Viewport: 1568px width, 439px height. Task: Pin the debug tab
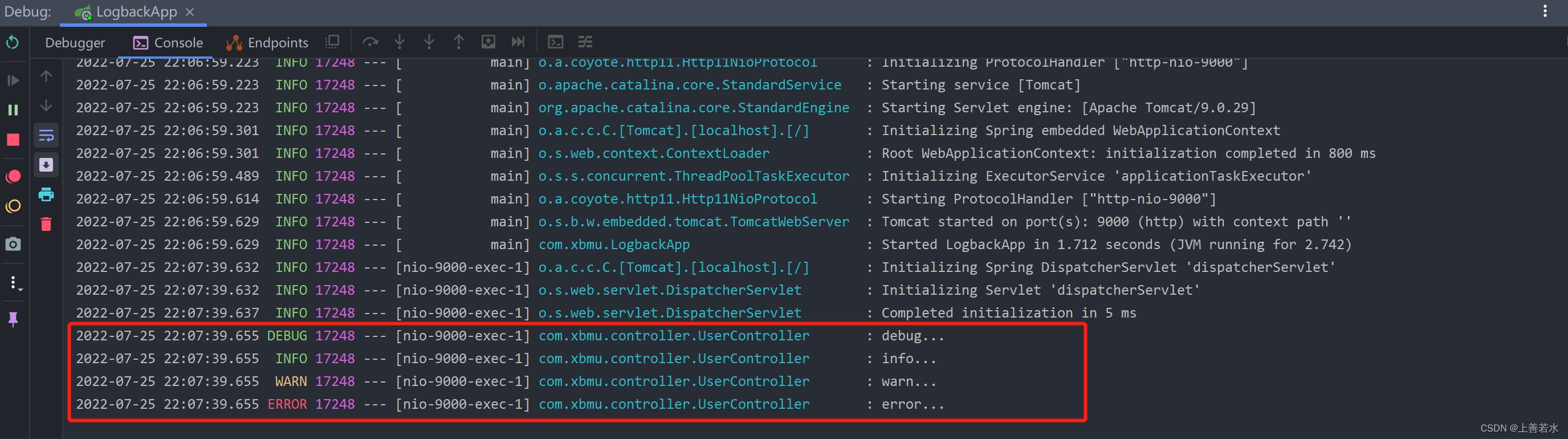point(13,319)
